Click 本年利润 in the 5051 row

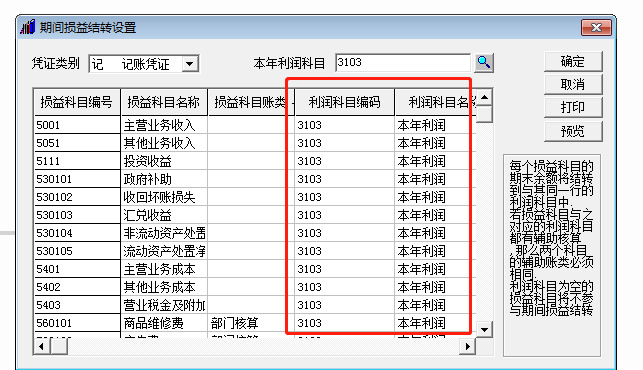(x=436, y=143)
